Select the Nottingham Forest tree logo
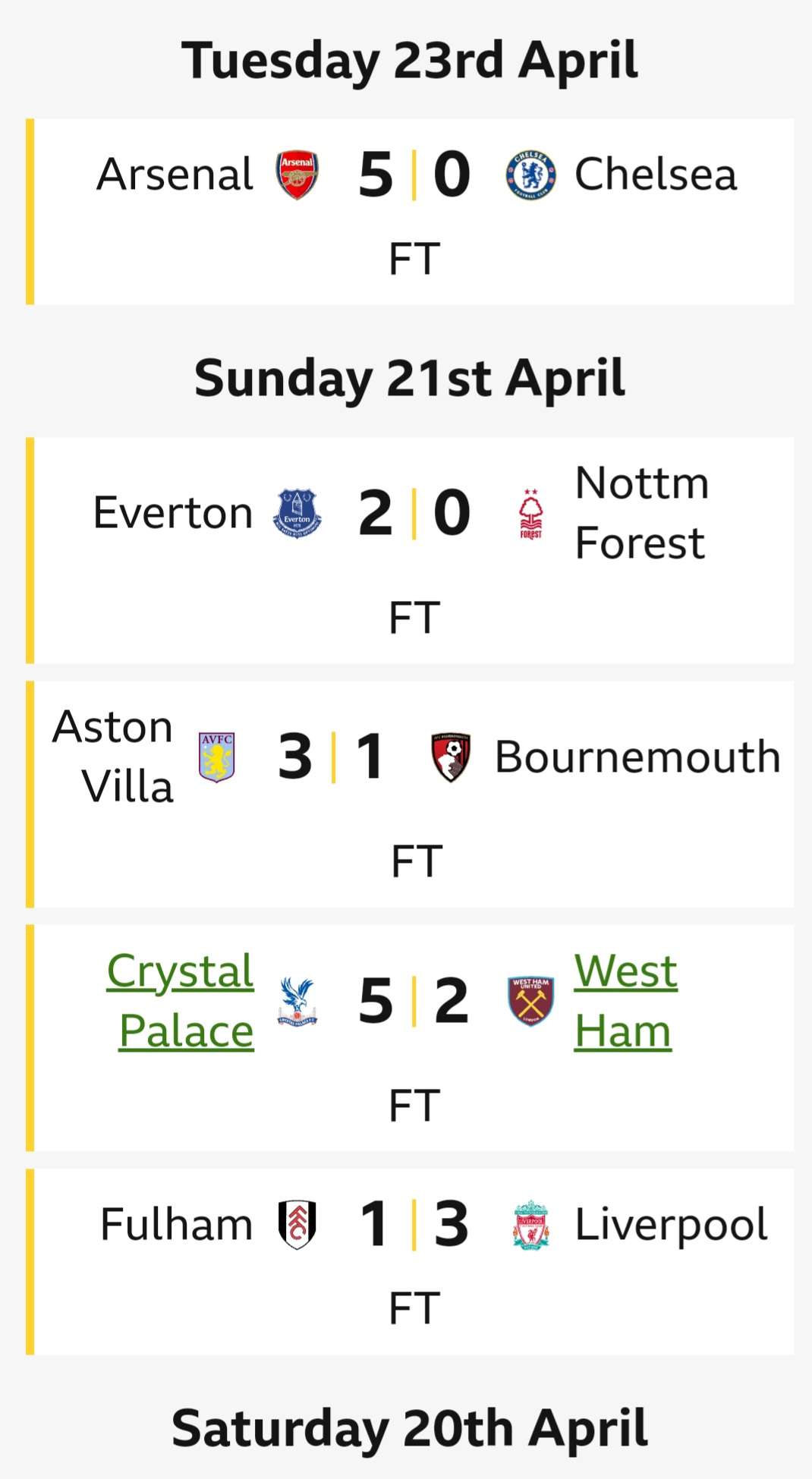Screen dimensions: 812x1479 [530, 514]
